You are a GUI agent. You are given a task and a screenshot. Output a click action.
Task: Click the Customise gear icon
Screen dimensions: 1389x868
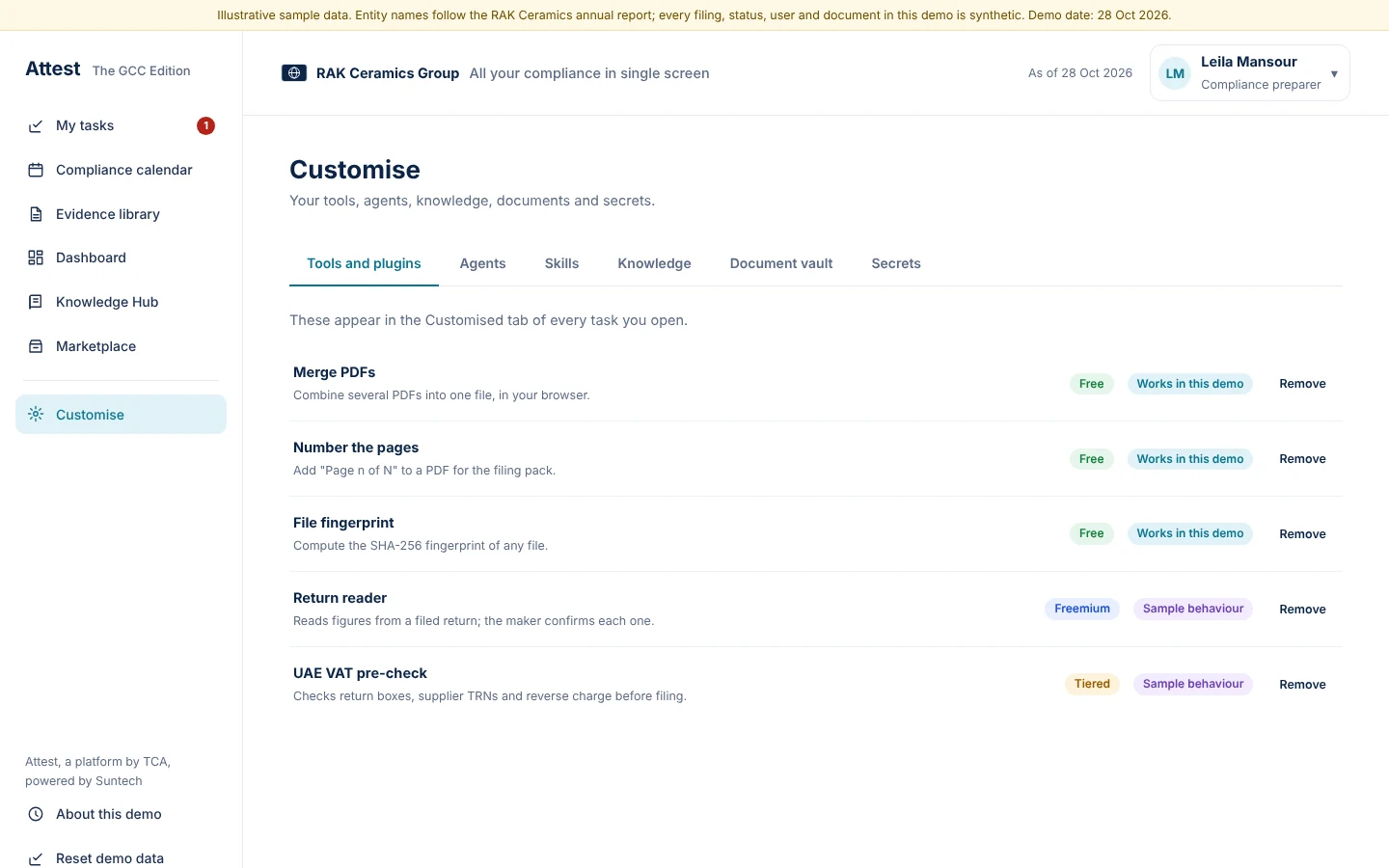(x=36, y=415)
